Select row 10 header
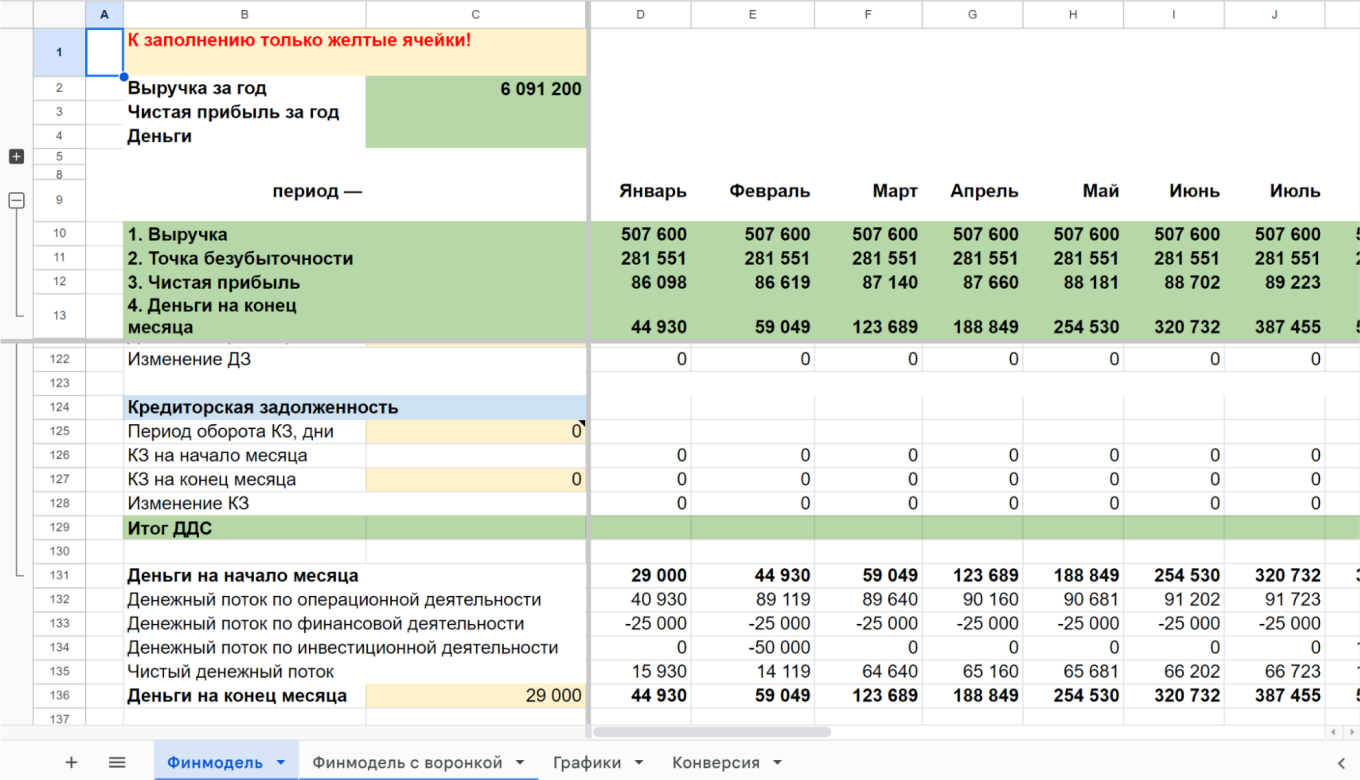 click(59, 234)
